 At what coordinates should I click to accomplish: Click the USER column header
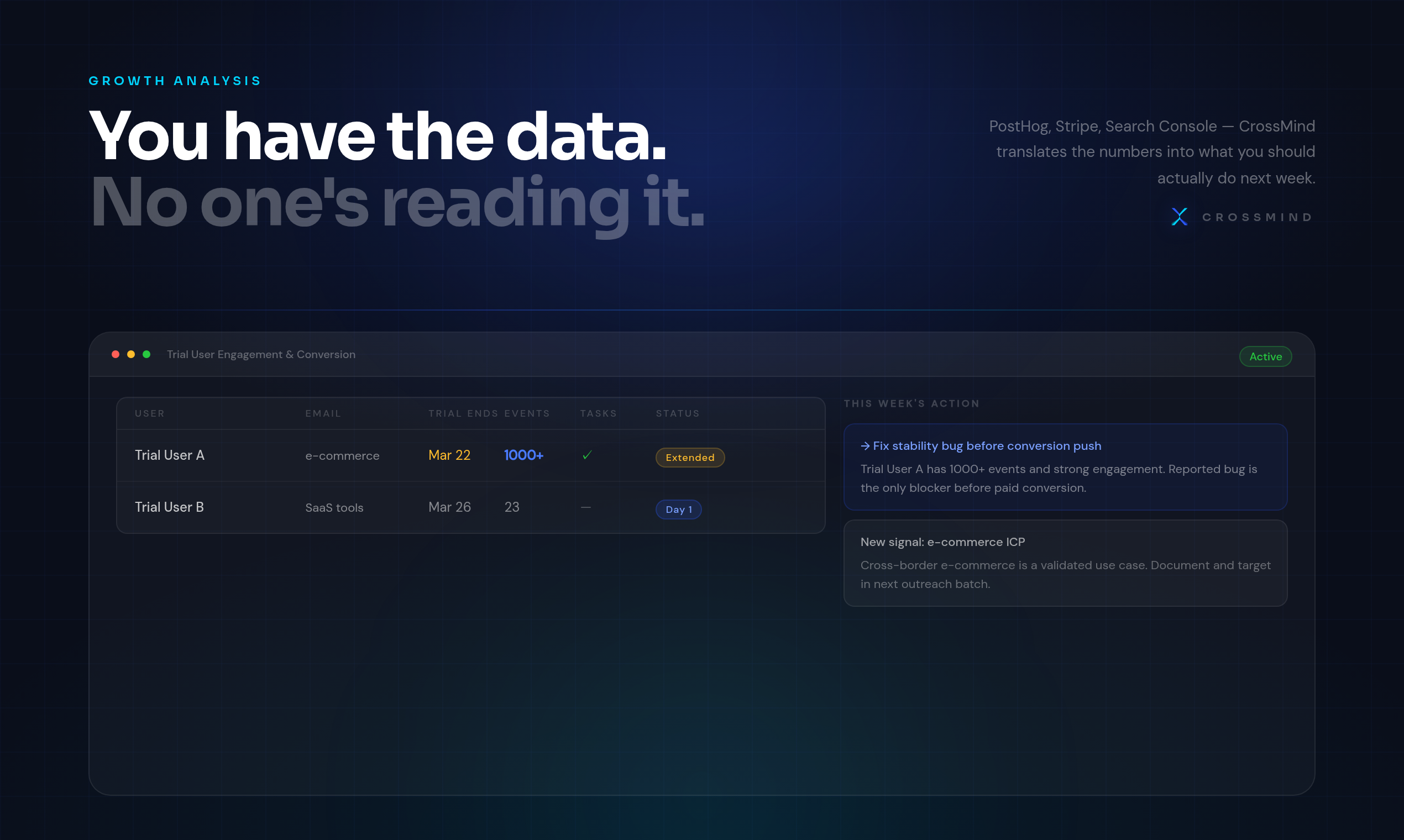pyautogui.click(x=149, y=414)
